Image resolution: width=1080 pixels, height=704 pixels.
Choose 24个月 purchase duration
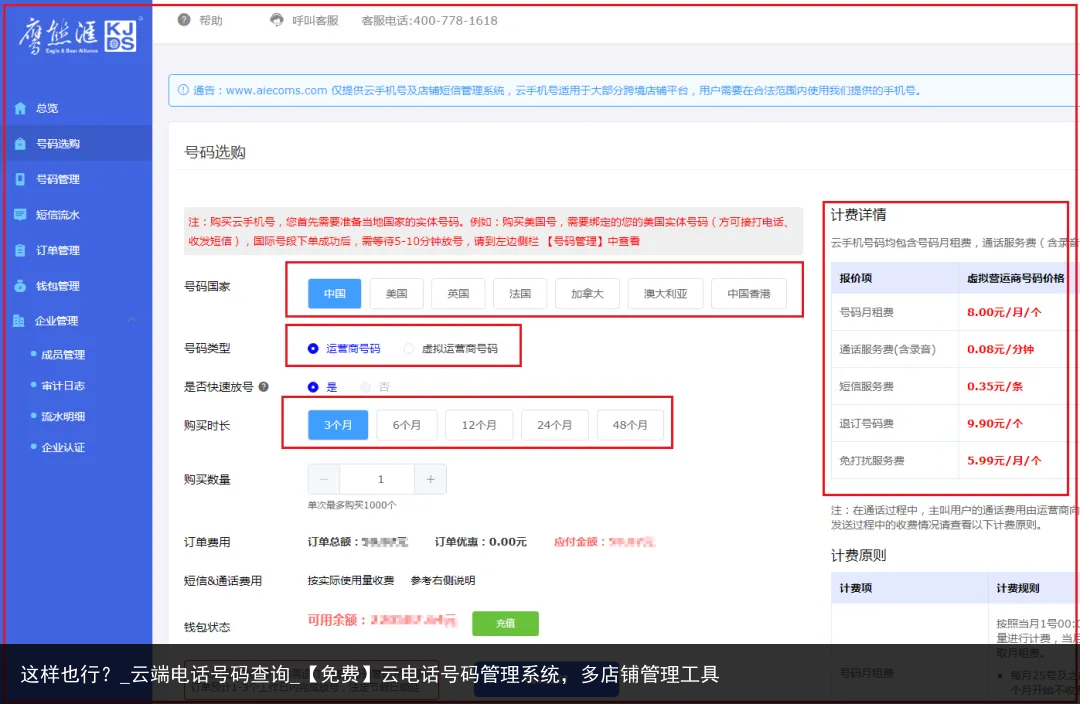coord(554,425)
